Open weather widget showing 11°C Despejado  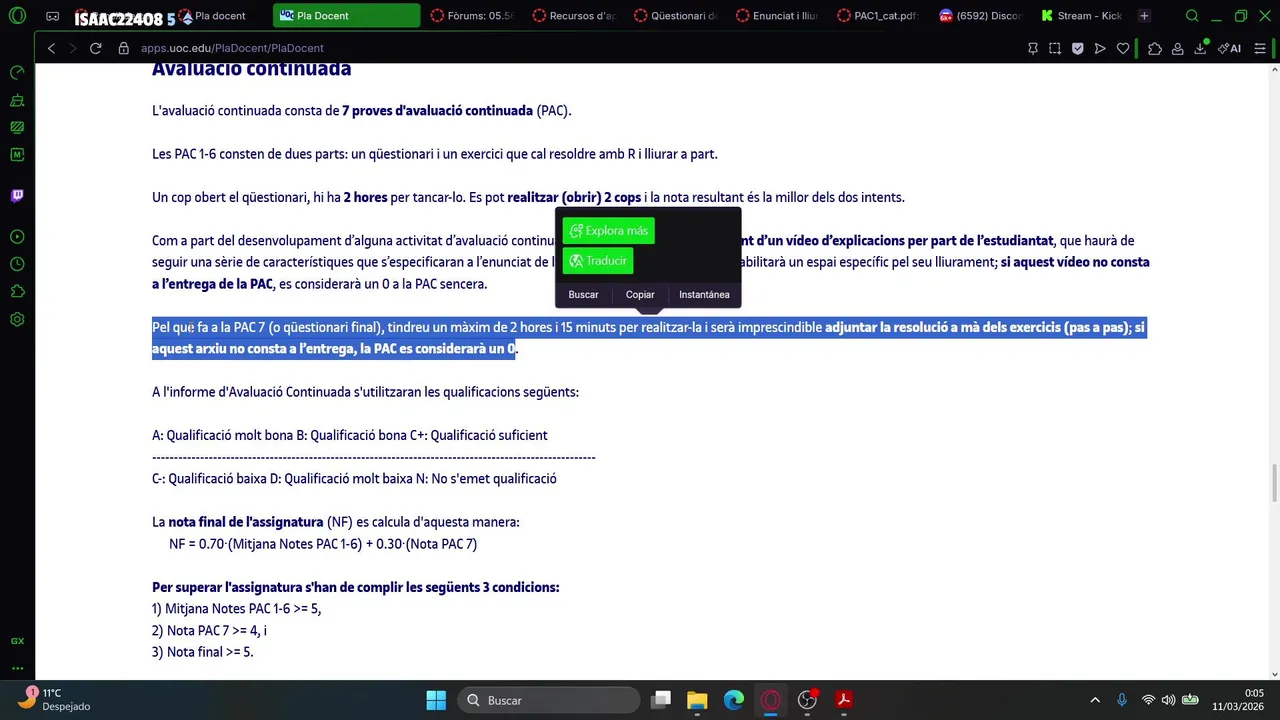pos(55,699)
